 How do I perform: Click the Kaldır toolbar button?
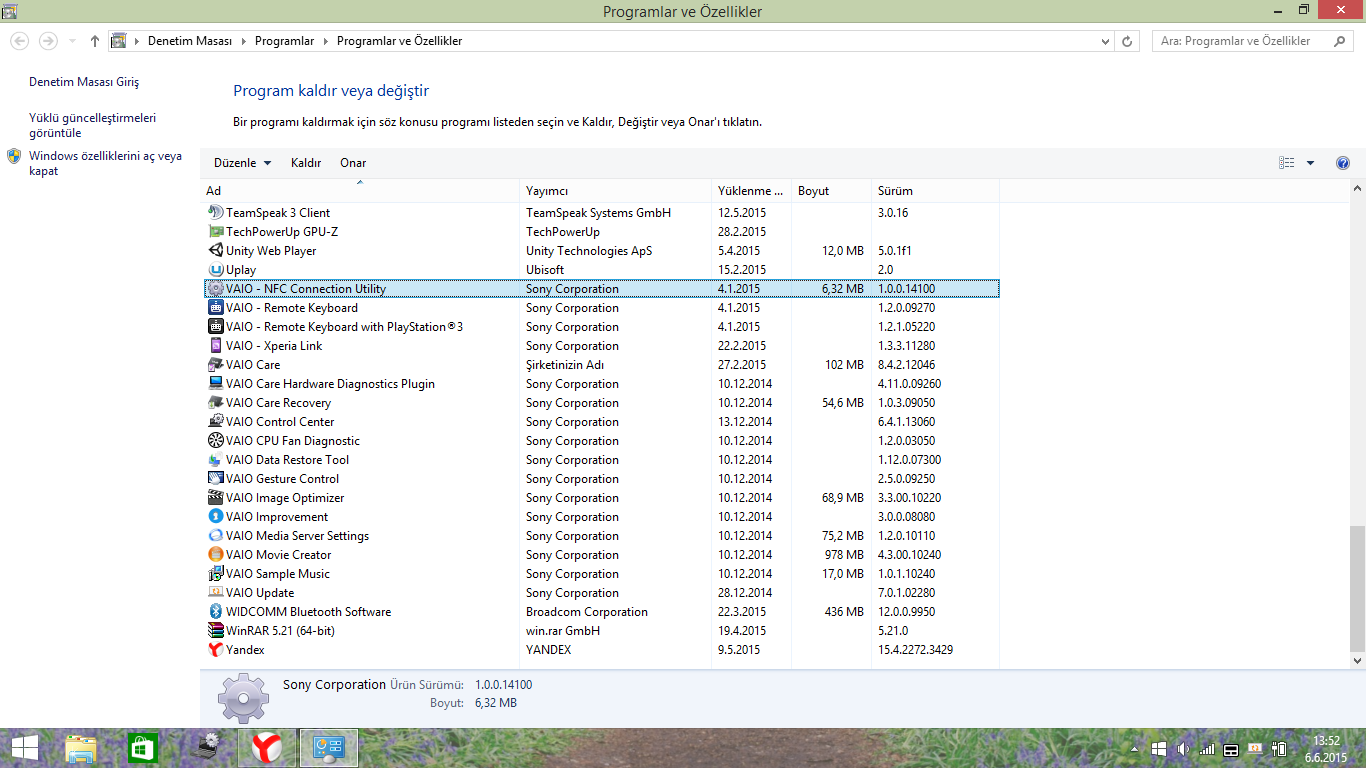[306, 163]
